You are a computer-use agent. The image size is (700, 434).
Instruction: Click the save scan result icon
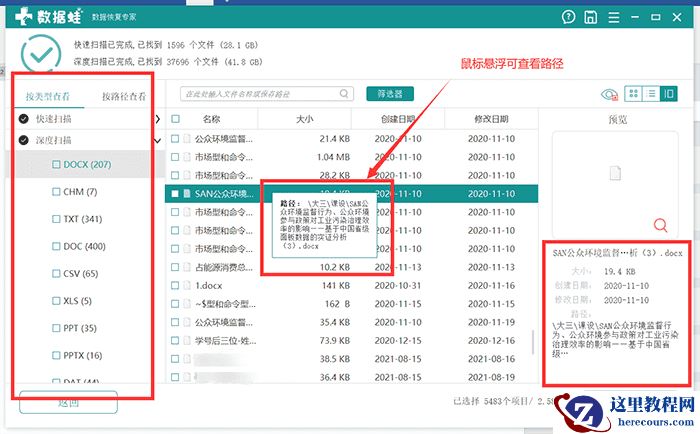point(590,17)
